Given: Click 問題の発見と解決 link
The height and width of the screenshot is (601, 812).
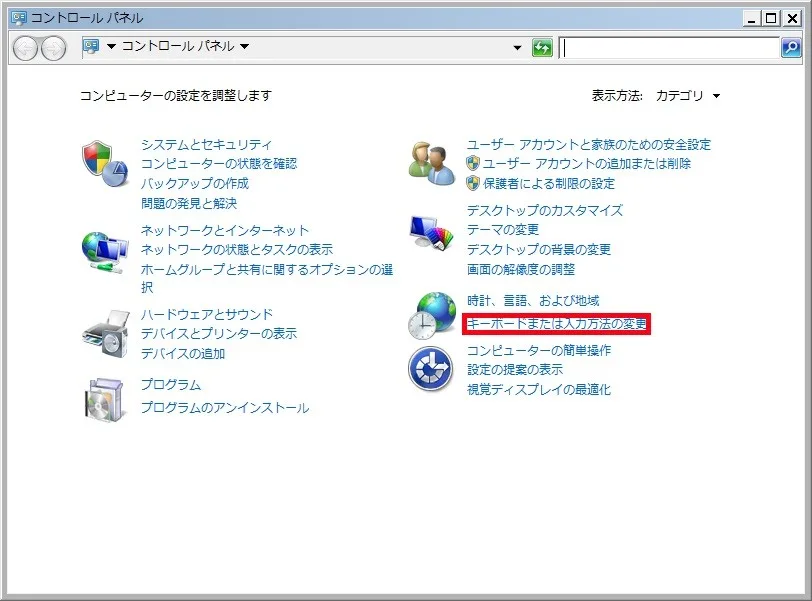Looking at the screenshot, I should pyautogui.click(x=189, y=203).
